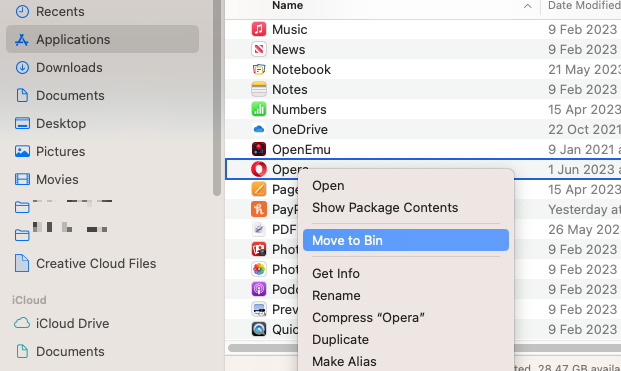Click the OneDrive cloud icon
621x371 pixels.
(x=259, y=129)
